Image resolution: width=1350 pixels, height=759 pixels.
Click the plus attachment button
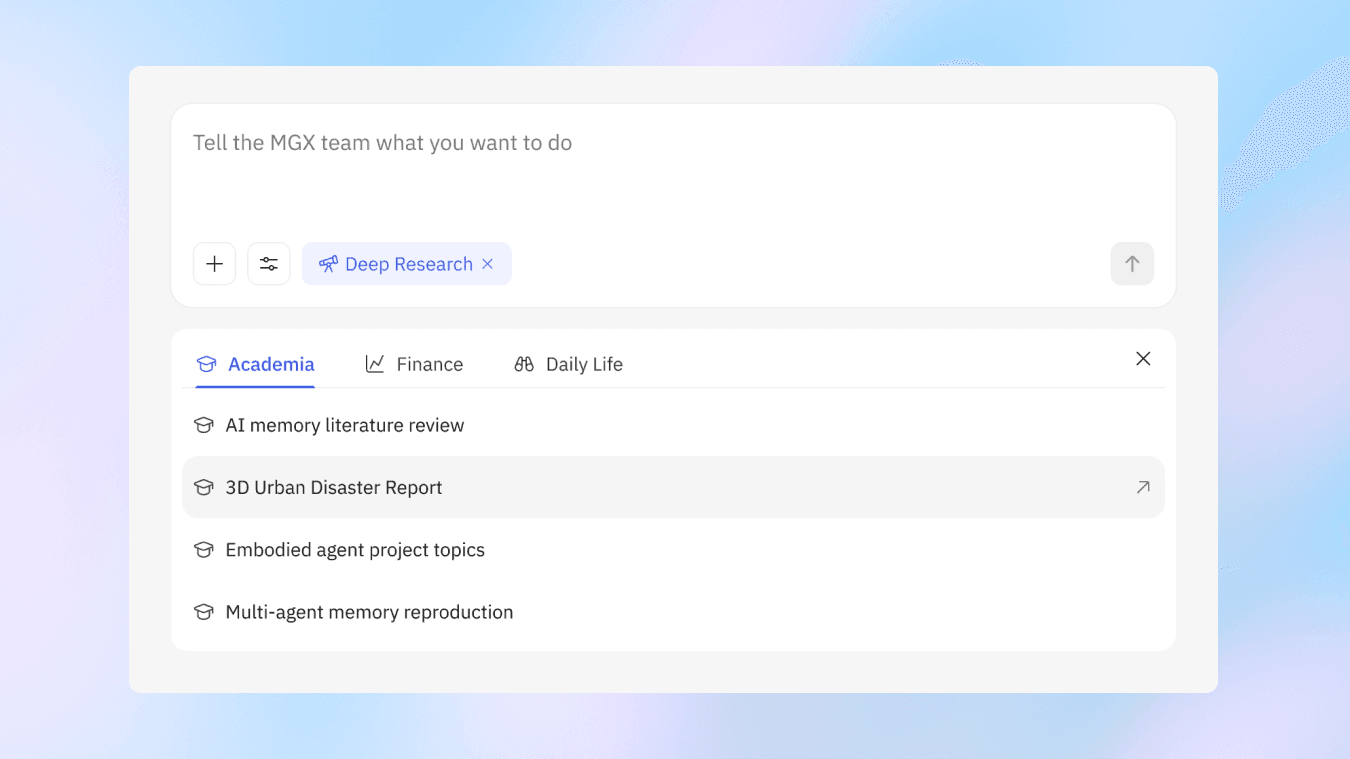click(x=214, y=264)
